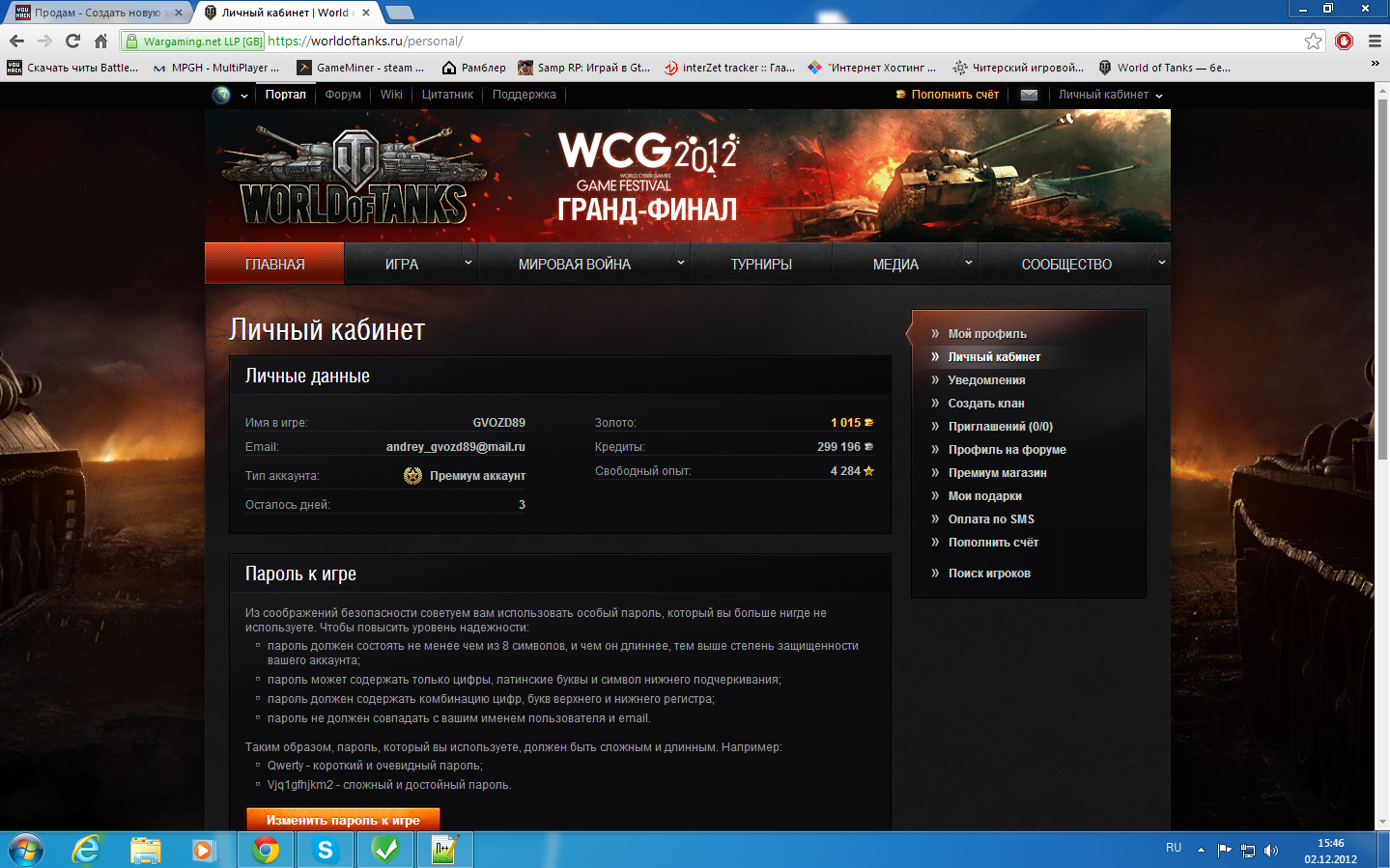Open Уведомления in the sidebar

coord(986,380)
